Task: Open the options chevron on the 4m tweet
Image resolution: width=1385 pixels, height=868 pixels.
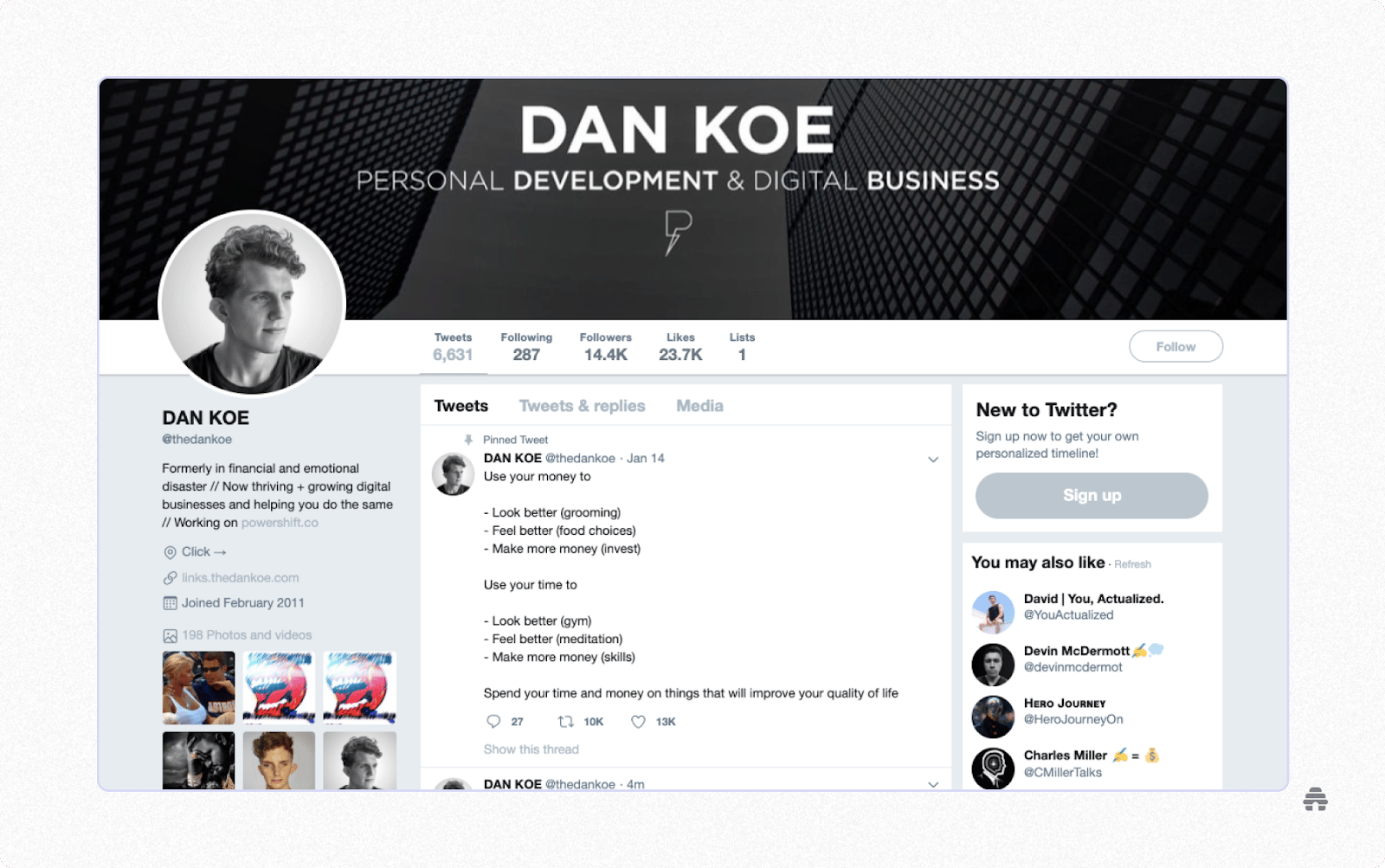Action: click(933, 784)
